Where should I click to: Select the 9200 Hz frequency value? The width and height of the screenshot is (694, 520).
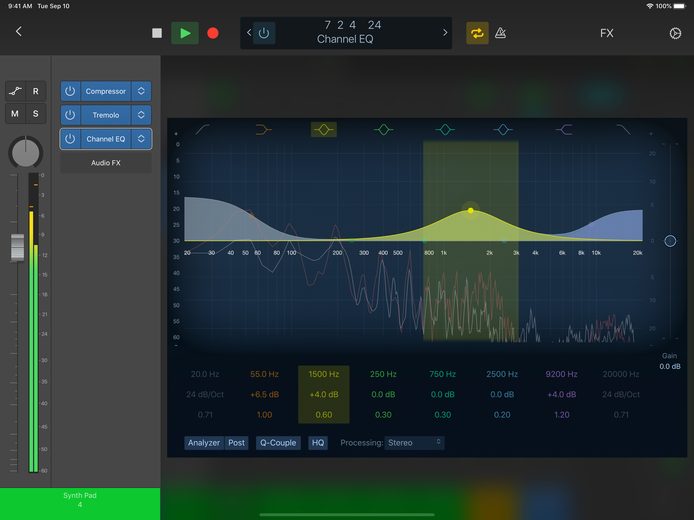(x=561, y=374)
